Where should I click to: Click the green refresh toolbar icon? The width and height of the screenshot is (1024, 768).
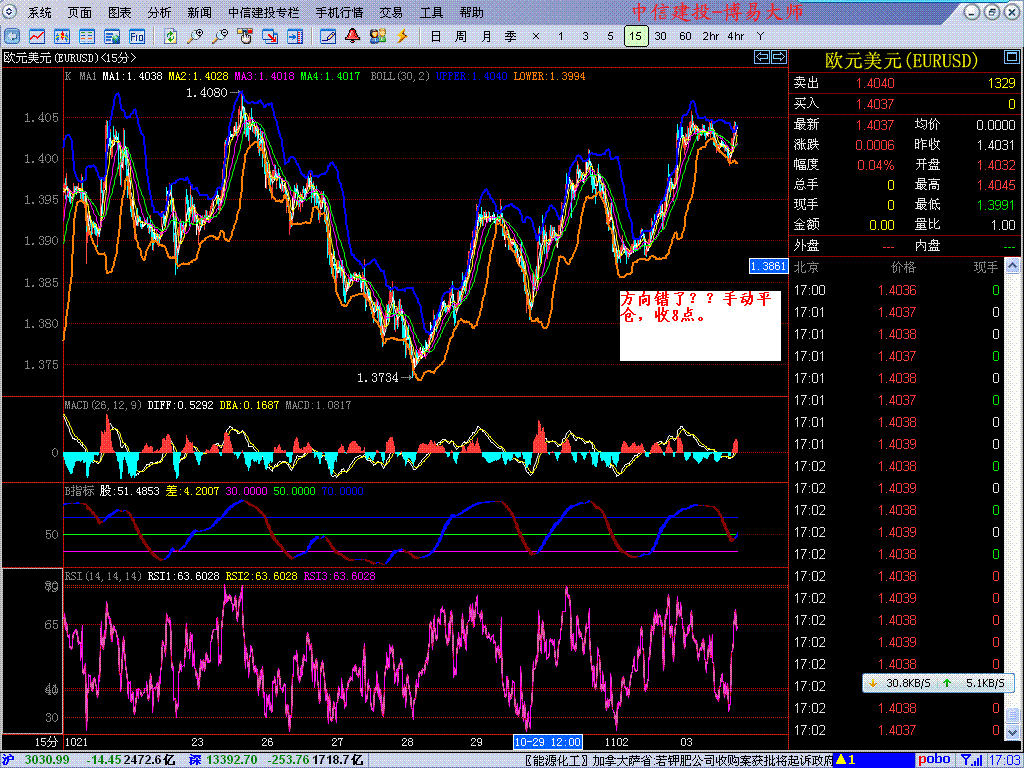click(x=170, y=36)
